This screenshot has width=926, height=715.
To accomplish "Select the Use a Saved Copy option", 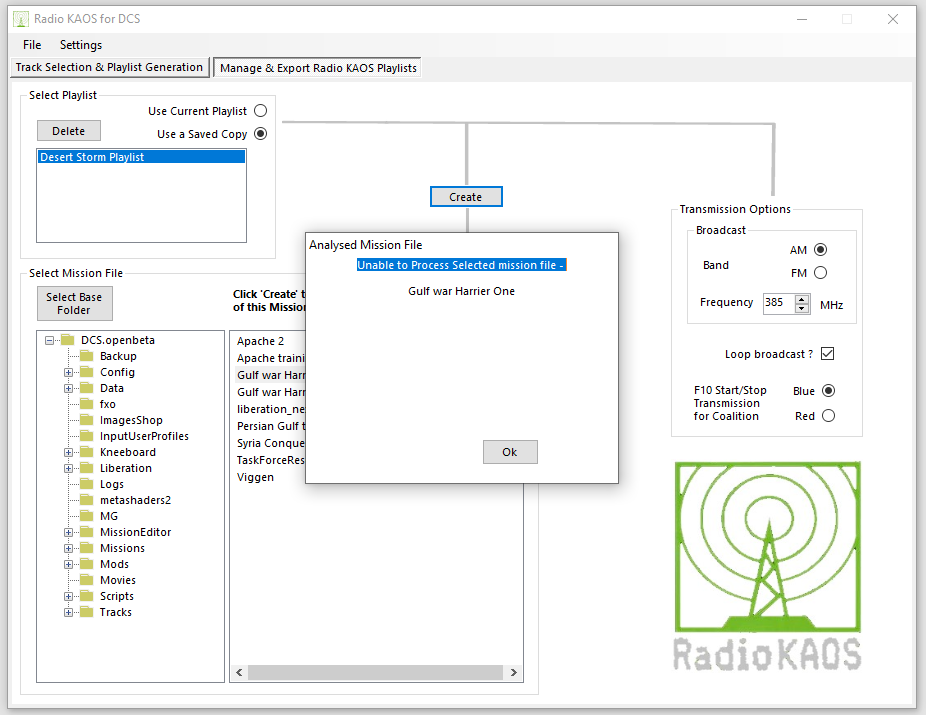I will pos(260,134).
